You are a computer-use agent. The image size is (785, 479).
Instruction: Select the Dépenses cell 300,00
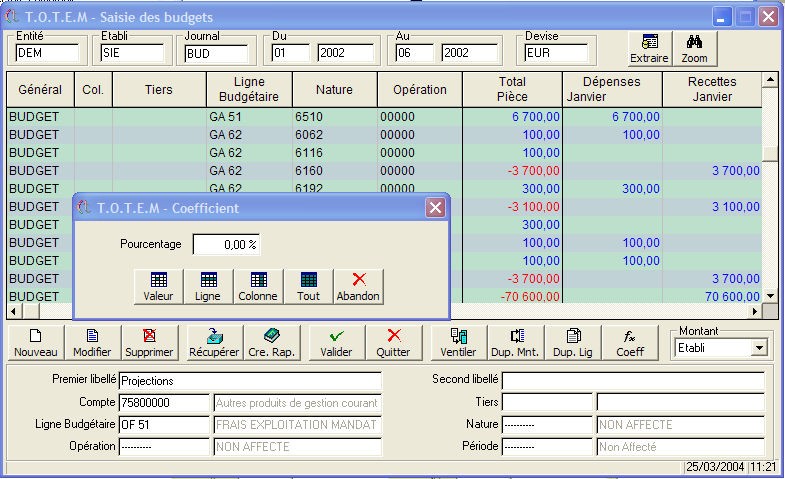click(x=612, y=189)
